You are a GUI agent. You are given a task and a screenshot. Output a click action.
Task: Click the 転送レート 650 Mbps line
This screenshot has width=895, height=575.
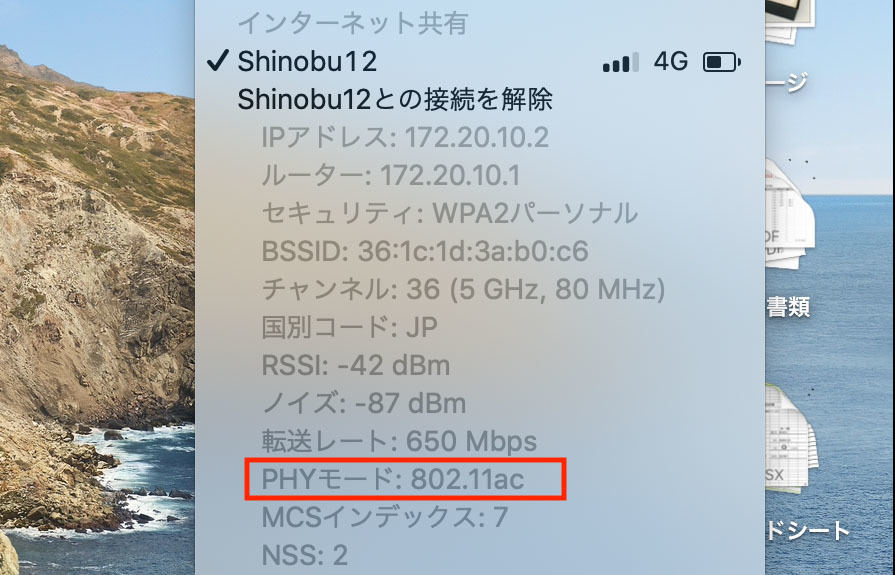(399, 441)
